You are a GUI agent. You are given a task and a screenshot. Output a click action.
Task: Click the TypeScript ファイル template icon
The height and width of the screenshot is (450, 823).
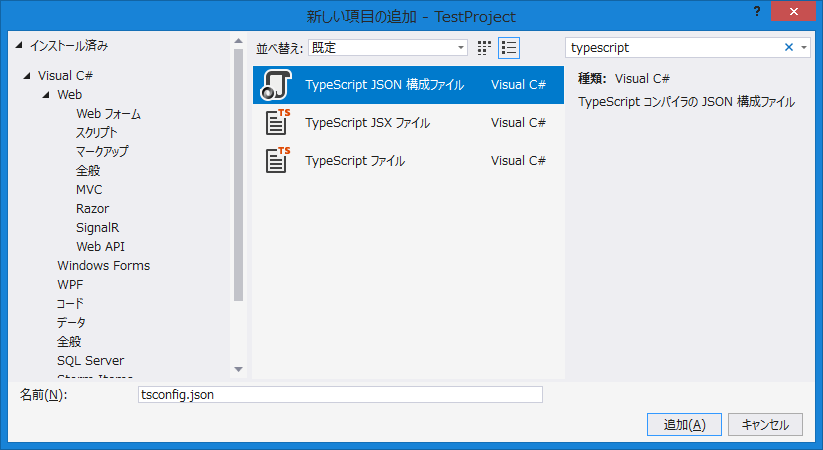point(278,160)
